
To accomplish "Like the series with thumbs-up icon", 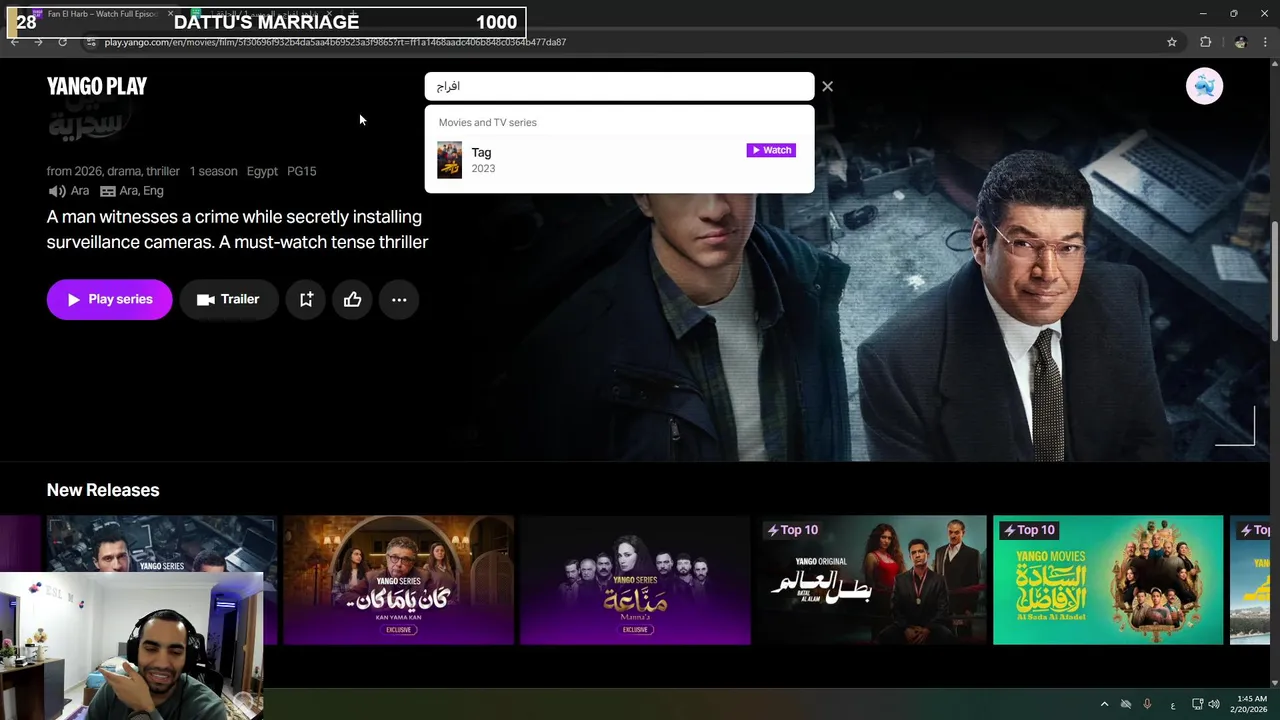I will click(352, 299).
